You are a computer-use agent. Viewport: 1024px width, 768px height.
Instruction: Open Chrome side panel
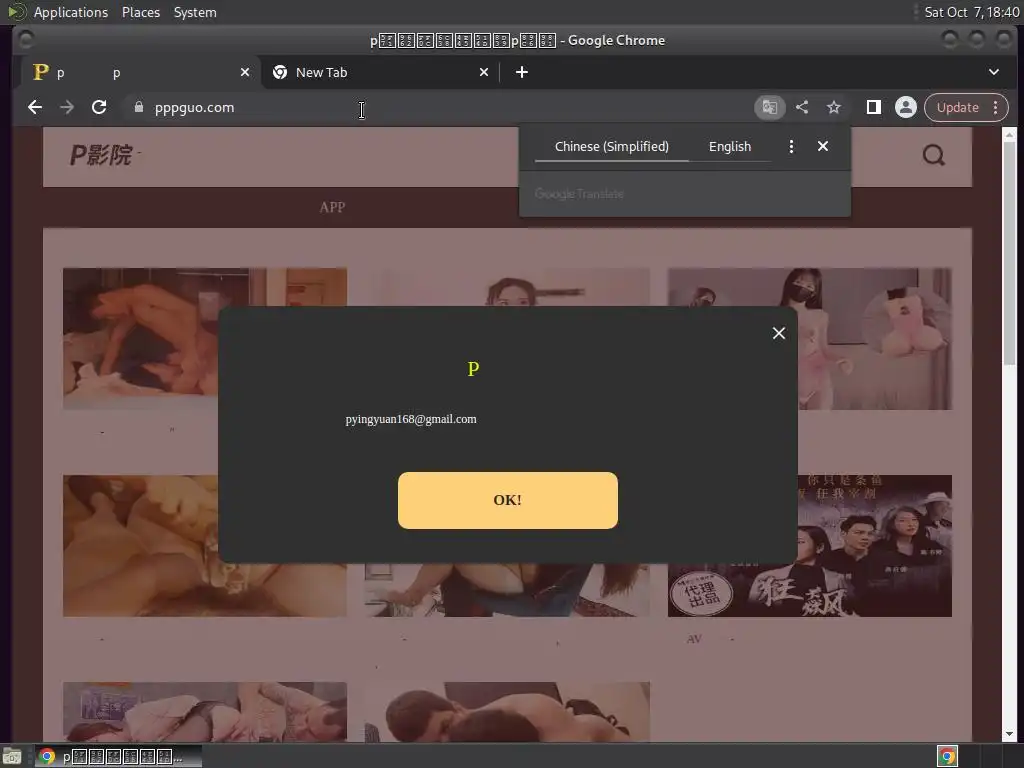tap(873, 108)
